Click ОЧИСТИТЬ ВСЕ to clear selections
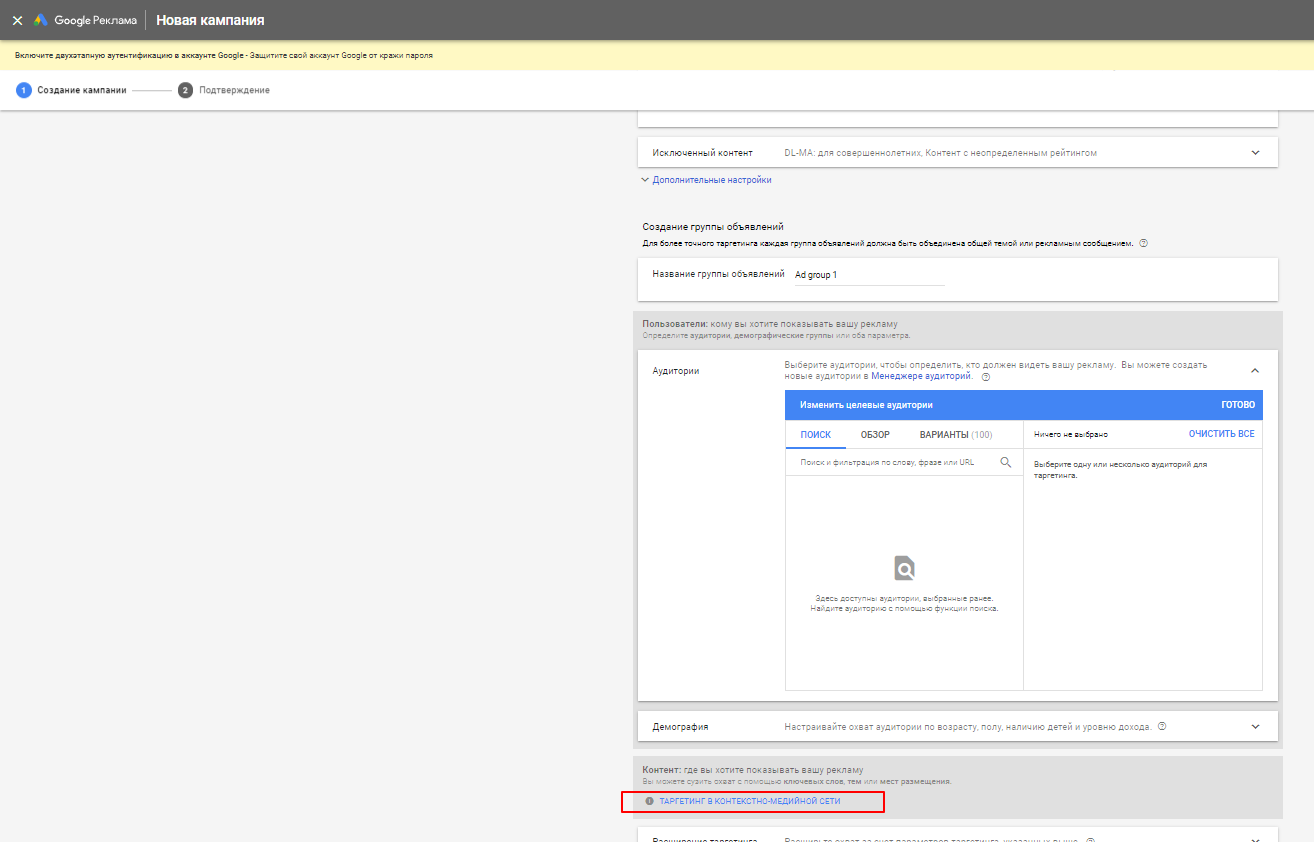This screenshot has width=1314, height=842. point(1221,434)
